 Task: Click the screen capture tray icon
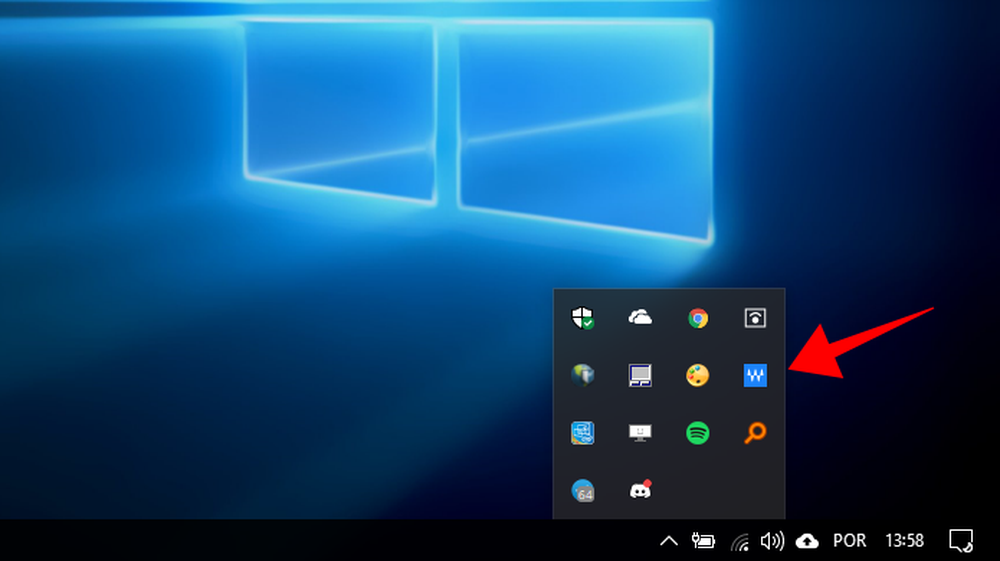755,317
